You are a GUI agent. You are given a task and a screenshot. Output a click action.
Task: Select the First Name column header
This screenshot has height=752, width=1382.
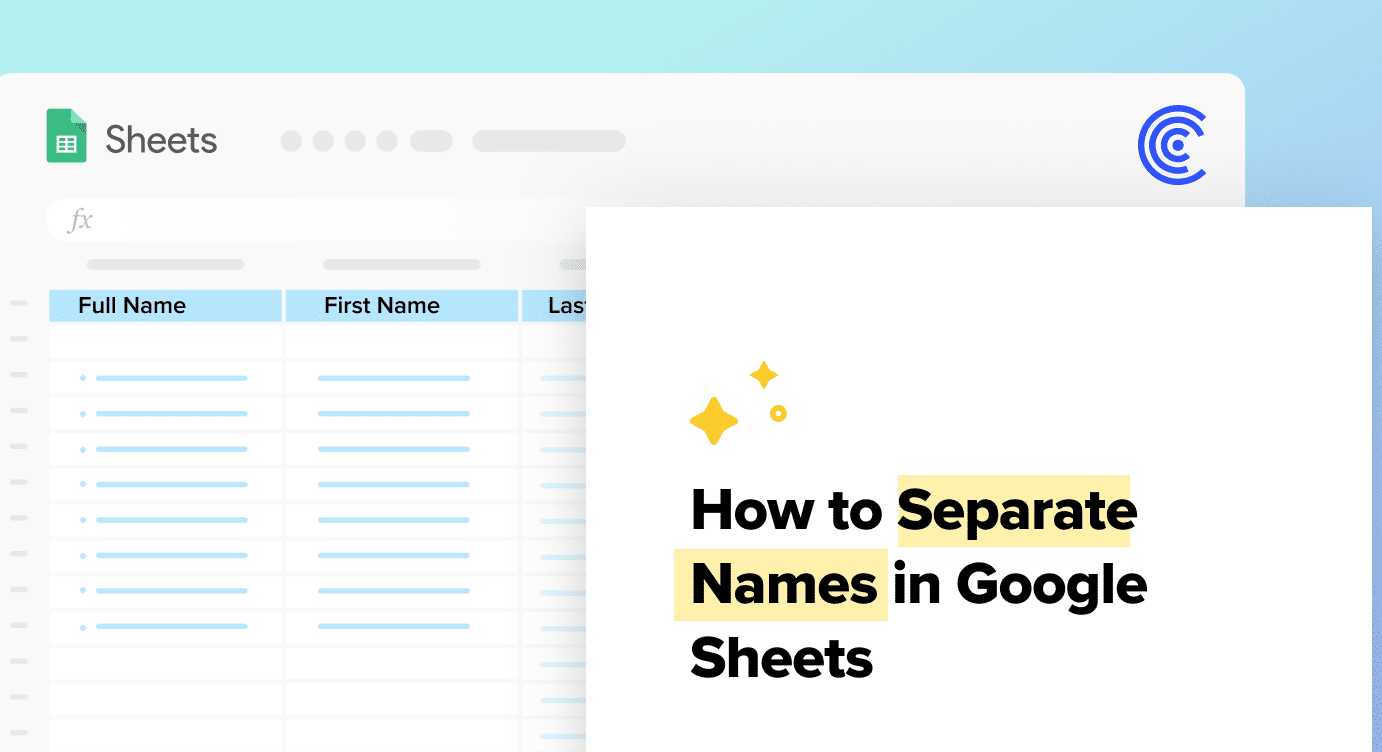tap(402, 306)
